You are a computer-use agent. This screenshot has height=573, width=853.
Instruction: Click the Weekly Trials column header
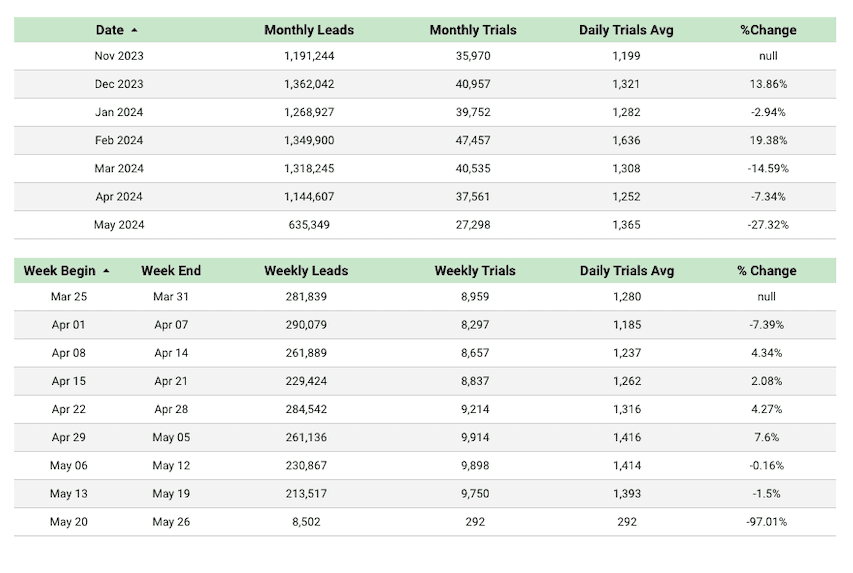point(475,270)
